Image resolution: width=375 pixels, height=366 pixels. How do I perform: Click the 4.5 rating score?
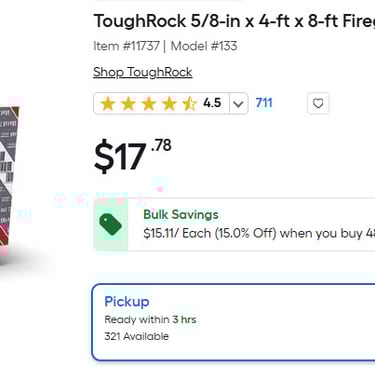tap(212, 103)
